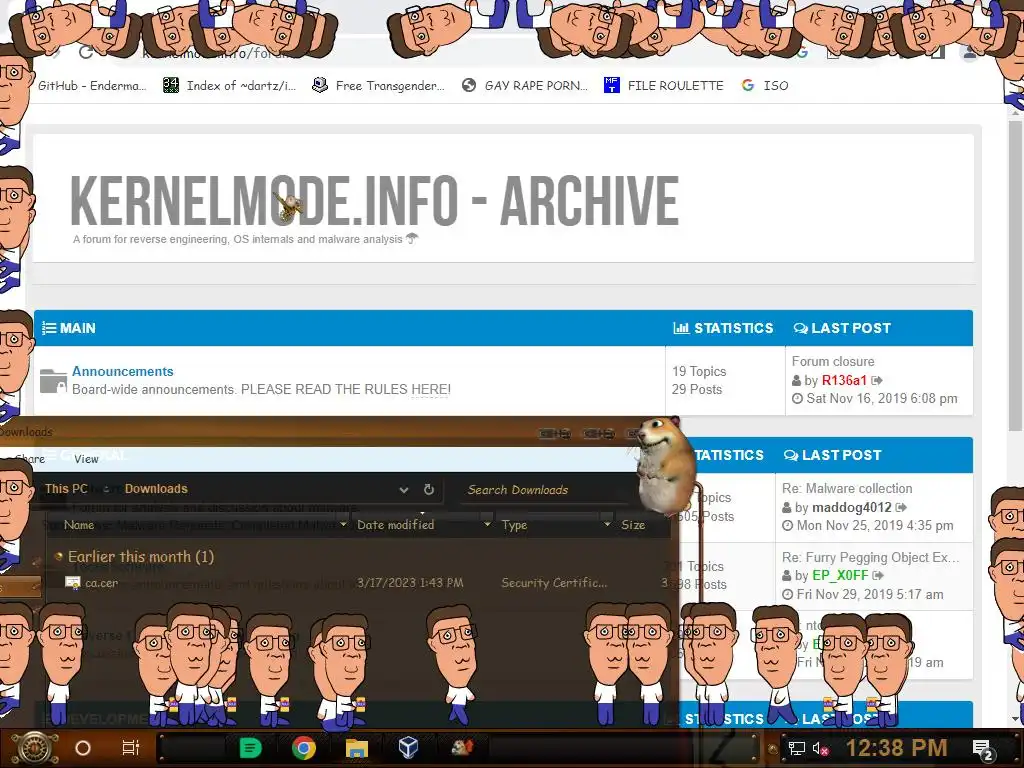Image resolution: width=1024 pixels, height=768 pixels.
Task: Open network status in system tray
Action: tap(796, 748)
